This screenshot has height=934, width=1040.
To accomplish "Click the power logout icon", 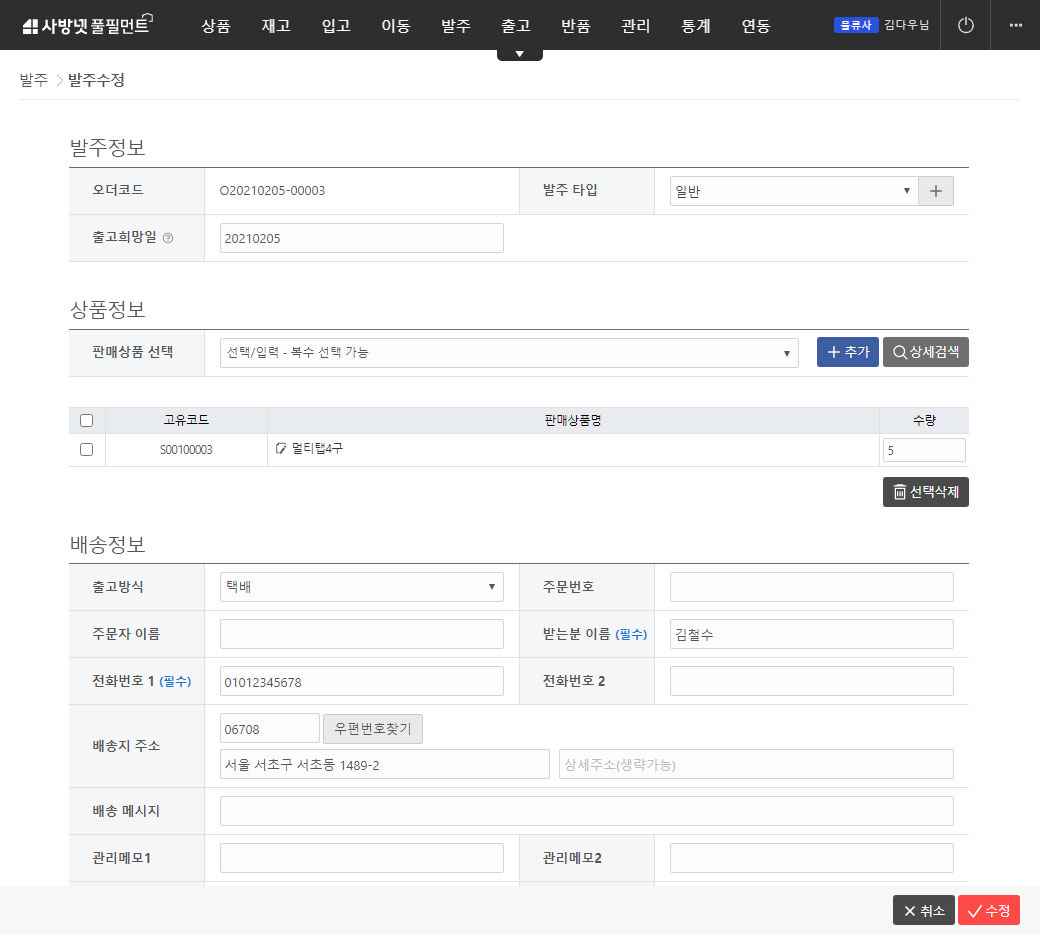I will click(965, 26).
